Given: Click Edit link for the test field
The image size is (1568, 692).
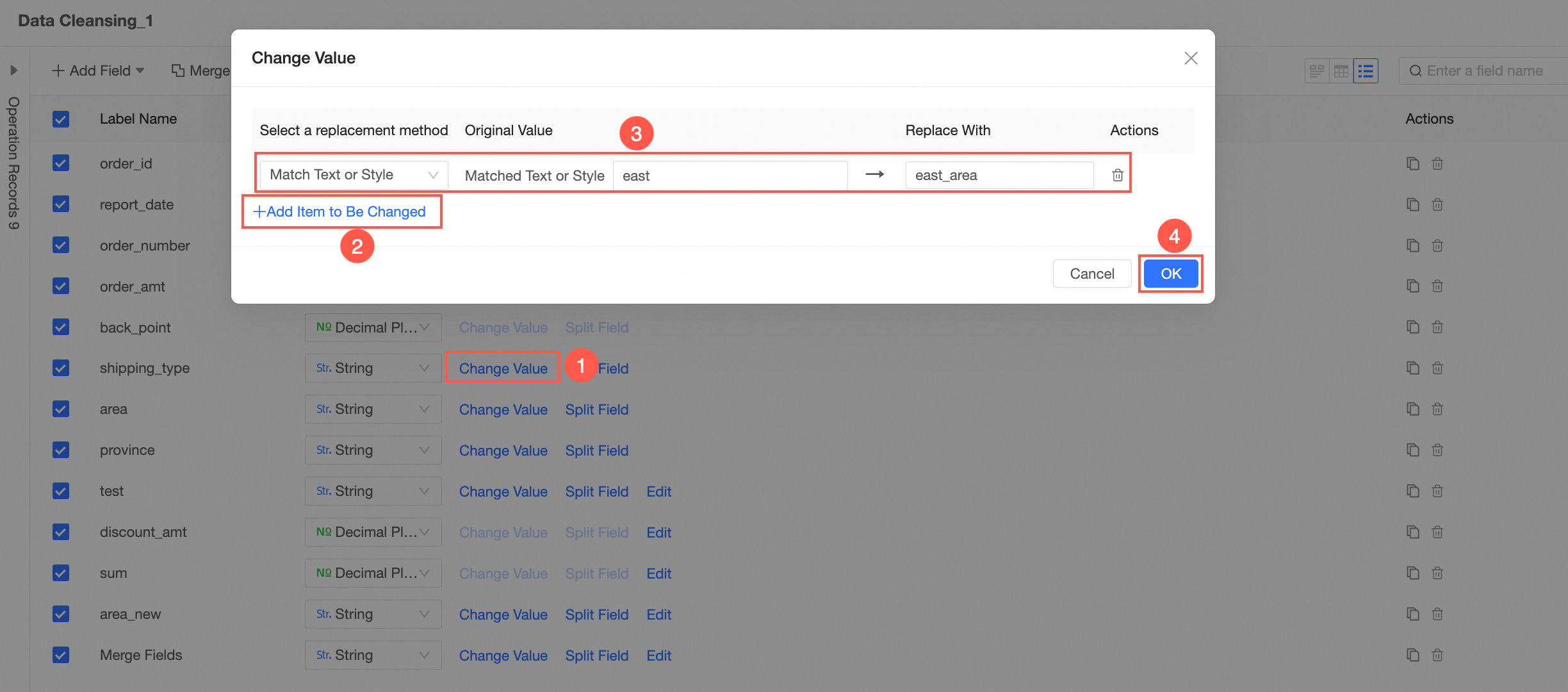Looking at the screenshot, I should 658,491.
